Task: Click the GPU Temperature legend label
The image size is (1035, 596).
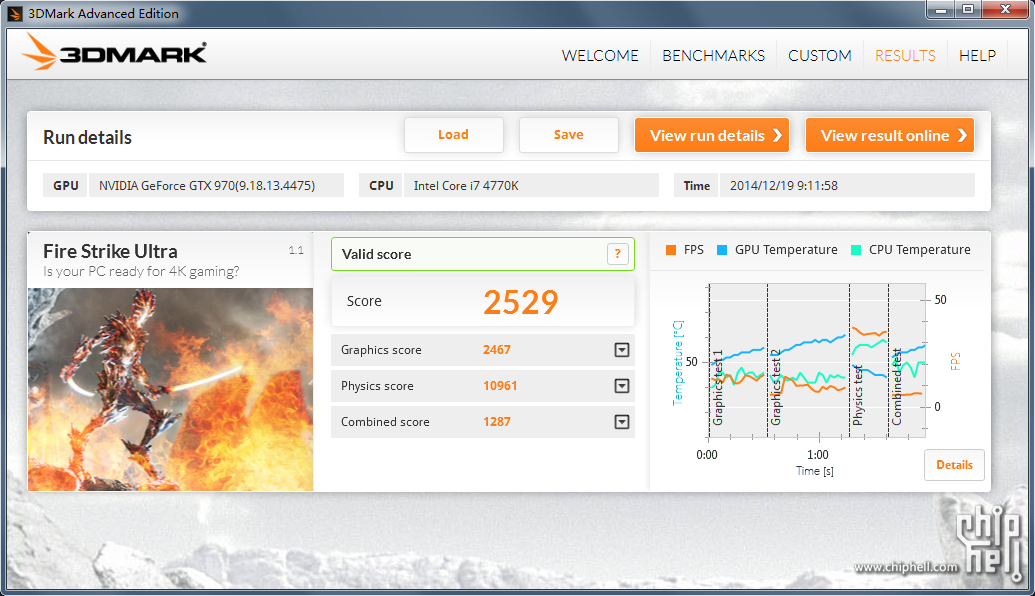Action: point(786,249)
